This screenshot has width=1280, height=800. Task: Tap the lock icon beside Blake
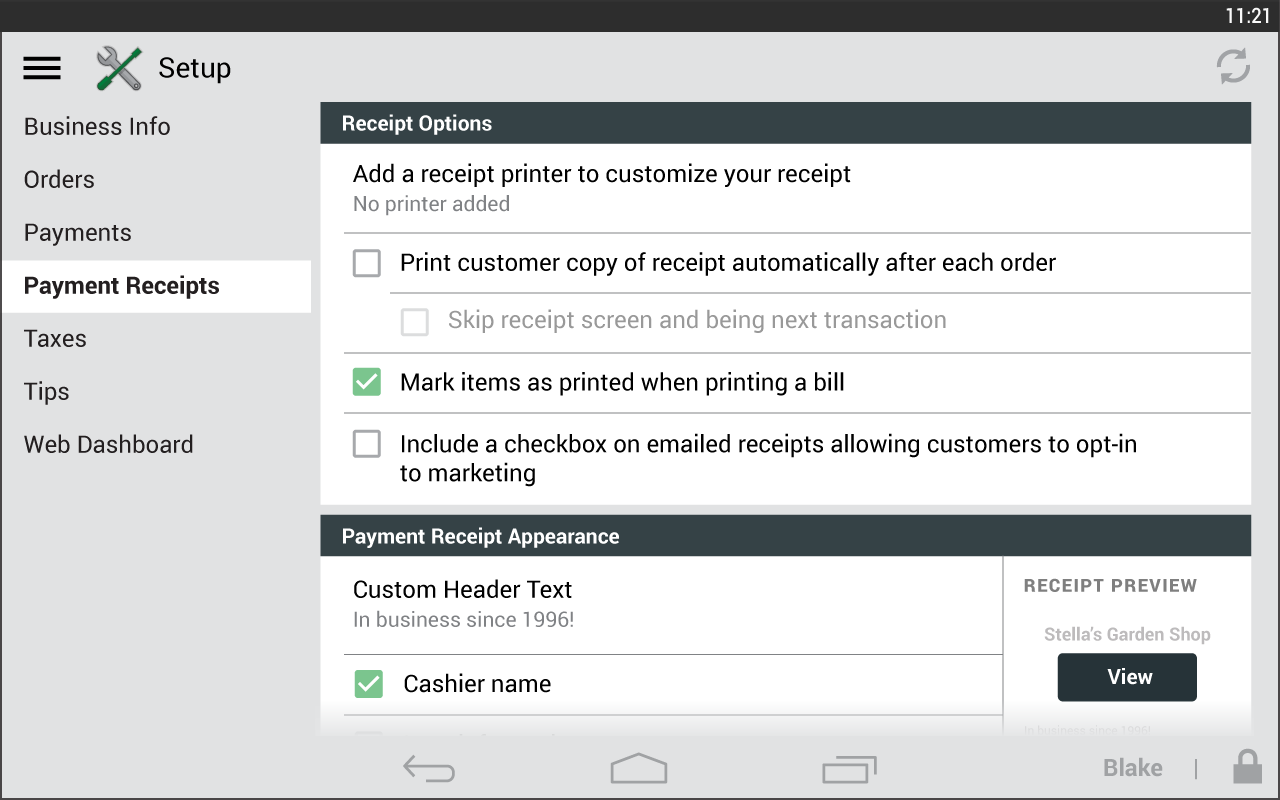pos(1246,767)
